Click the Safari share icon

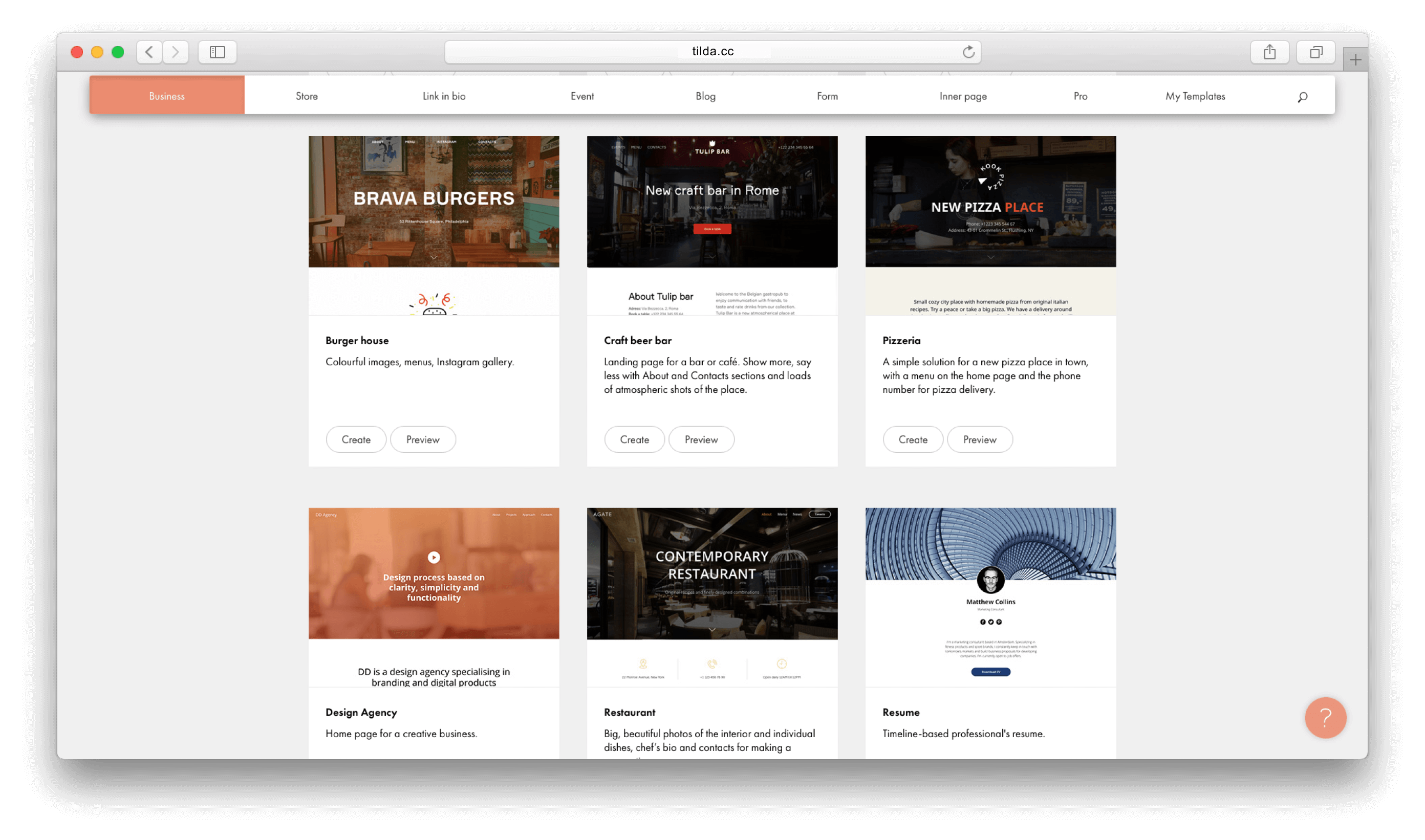pyautogui.click(x=1269, y=52)
